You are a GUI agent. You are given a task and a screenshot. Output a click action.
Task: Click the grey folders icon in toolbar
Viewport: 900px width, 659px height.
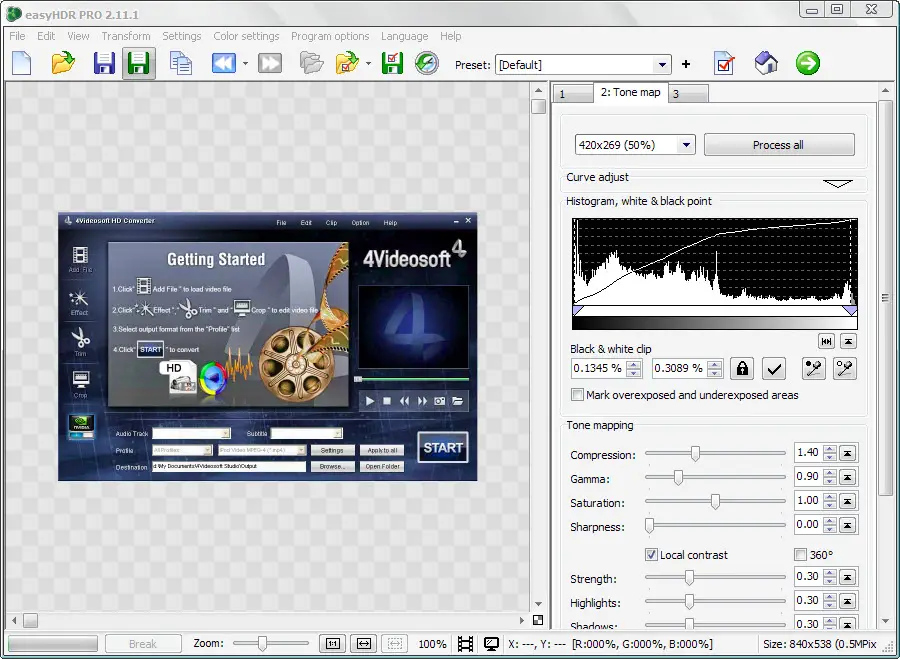[x=312, y=63]
